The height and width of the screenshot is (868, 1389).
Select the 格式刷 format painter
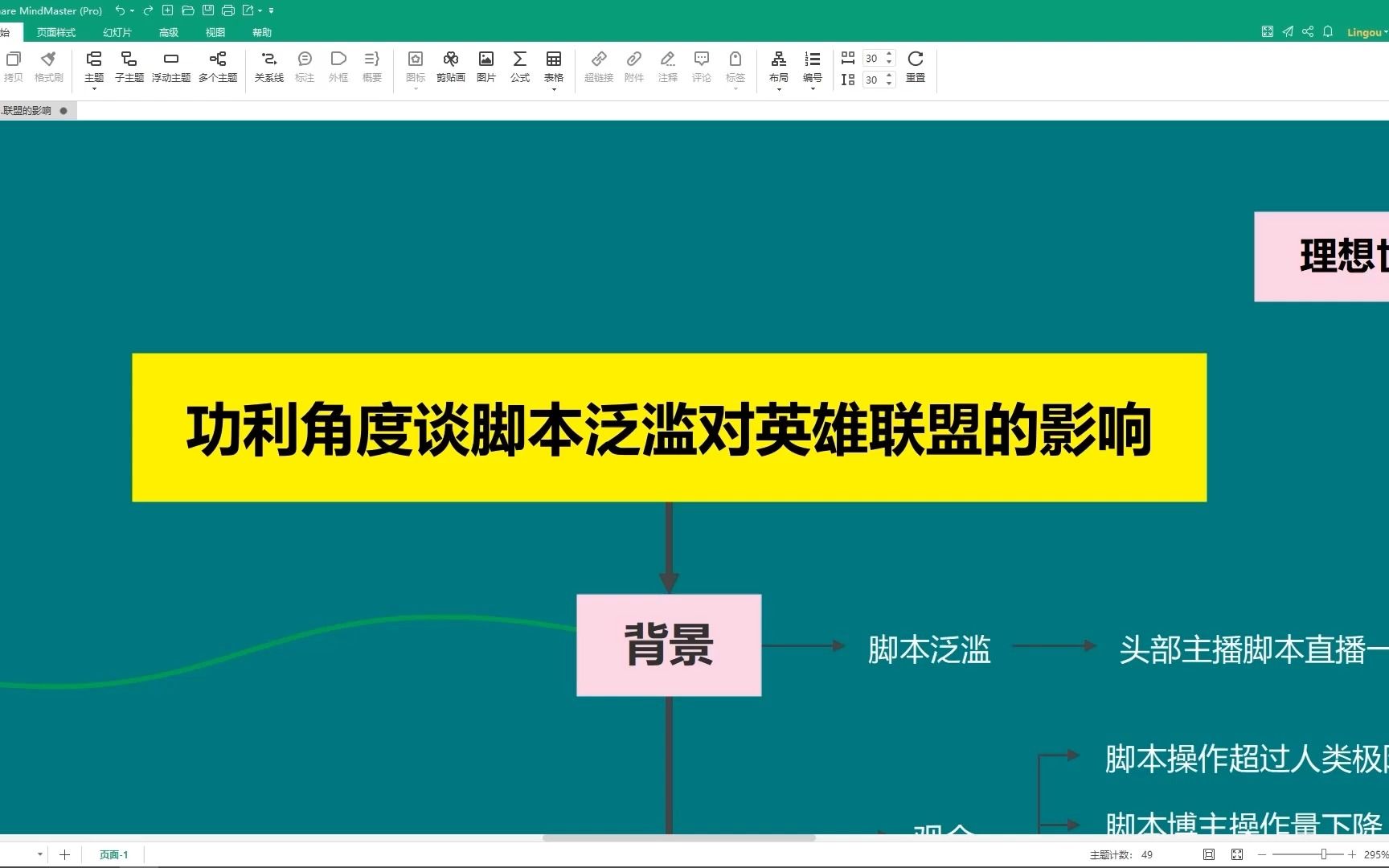click(48, 67)
